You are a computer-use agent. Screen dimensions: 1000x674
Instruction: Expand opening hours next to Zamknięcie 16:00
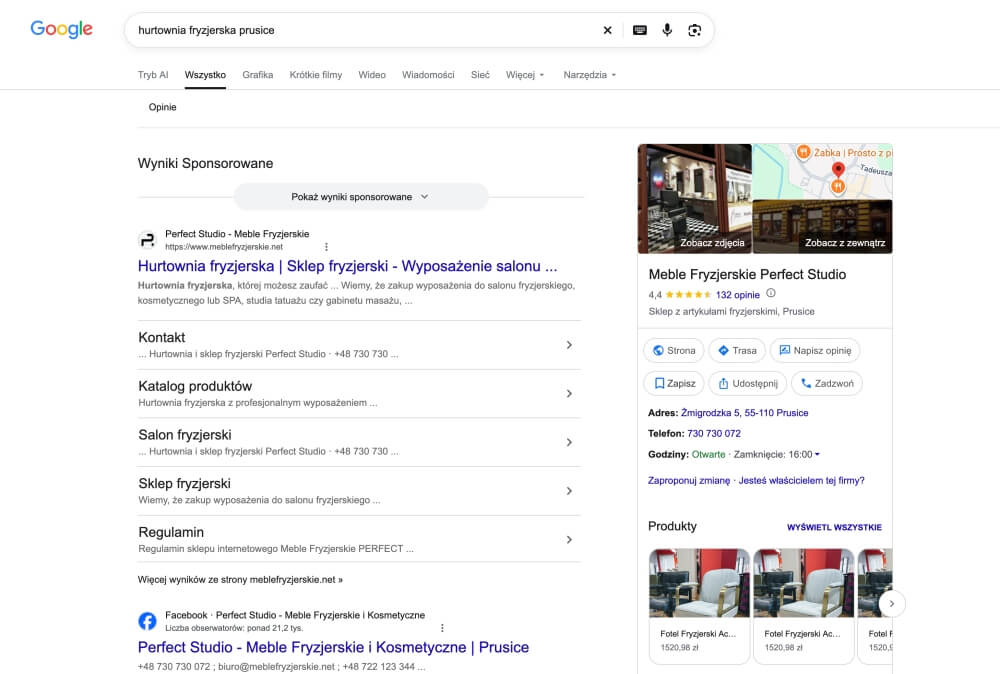coord(817,455)
